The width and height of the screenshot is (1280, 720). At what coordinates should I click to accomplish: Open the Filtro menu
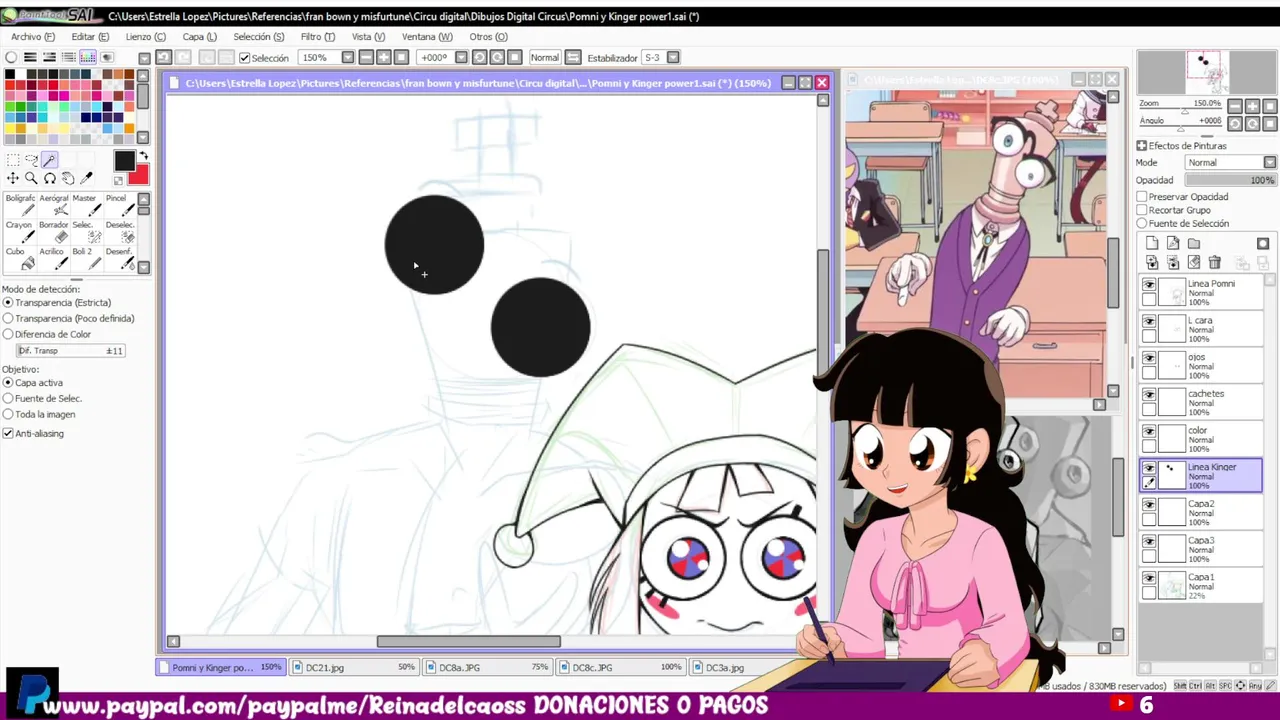coord(318,37)
